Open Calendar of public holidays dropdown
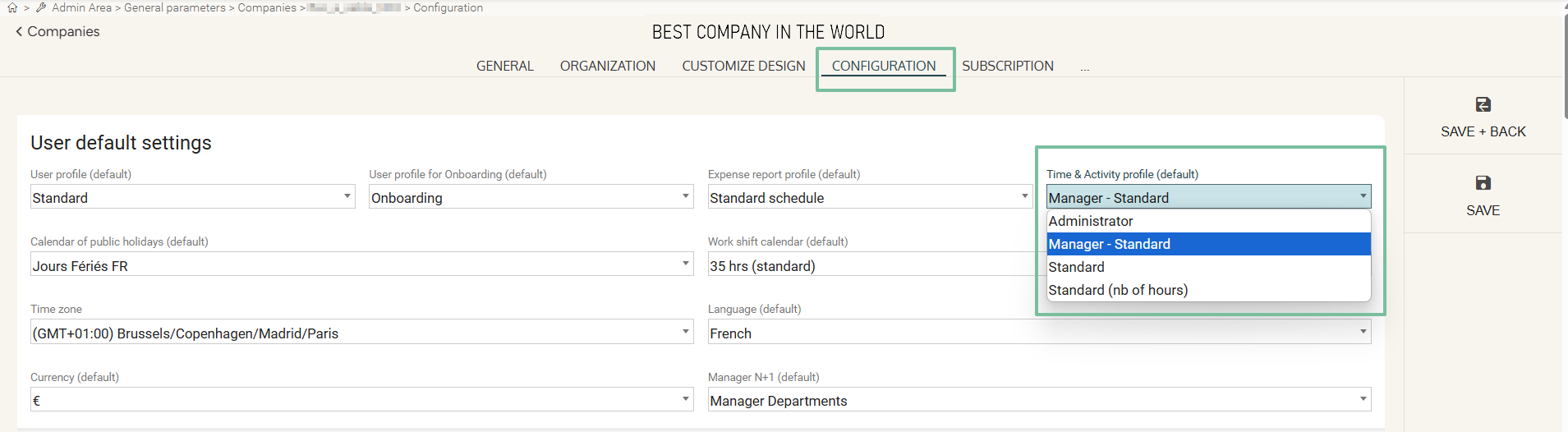 pos(362,265)
